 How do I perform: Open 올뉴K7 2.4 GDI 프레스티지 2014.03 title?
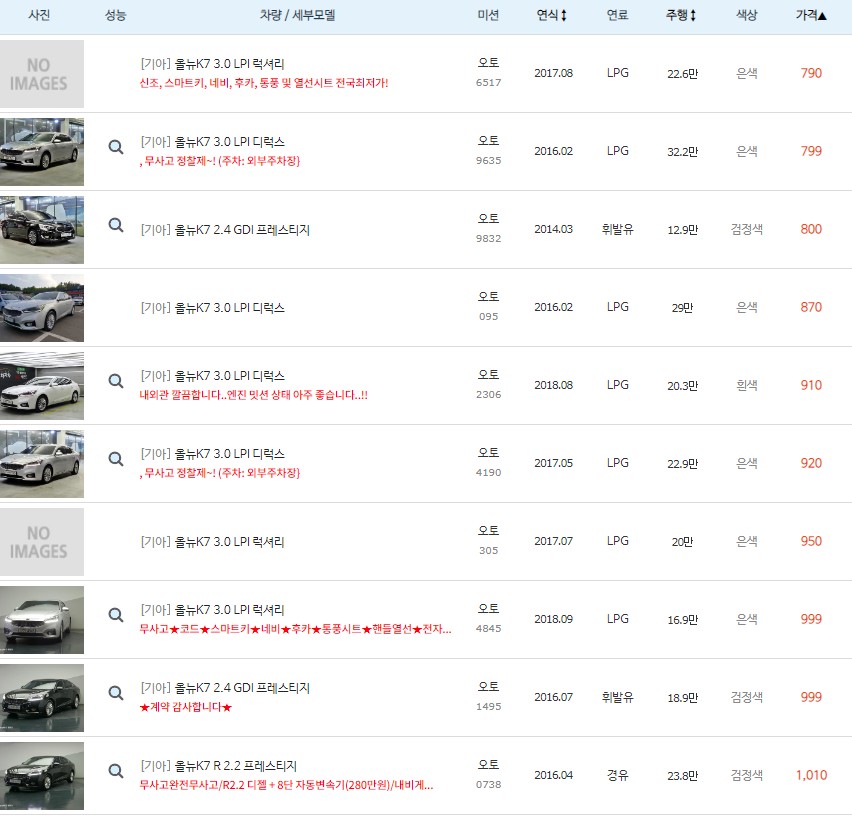pos(225,230)
